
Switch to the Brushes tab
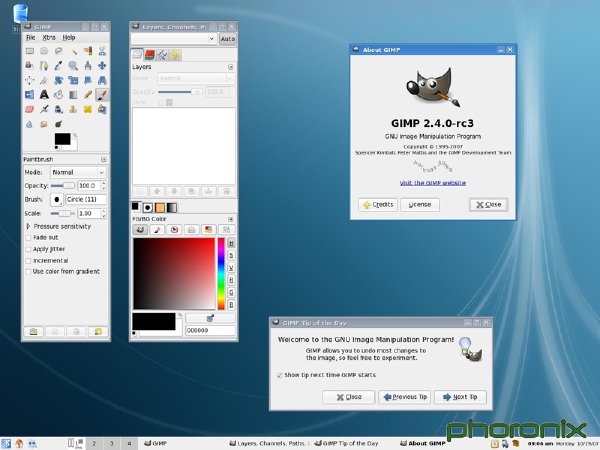click(148, 208)
